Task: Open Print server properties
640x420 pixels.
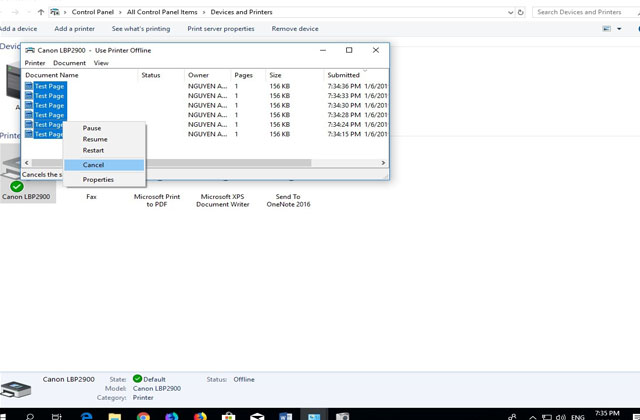Action: tap(221, 29)
